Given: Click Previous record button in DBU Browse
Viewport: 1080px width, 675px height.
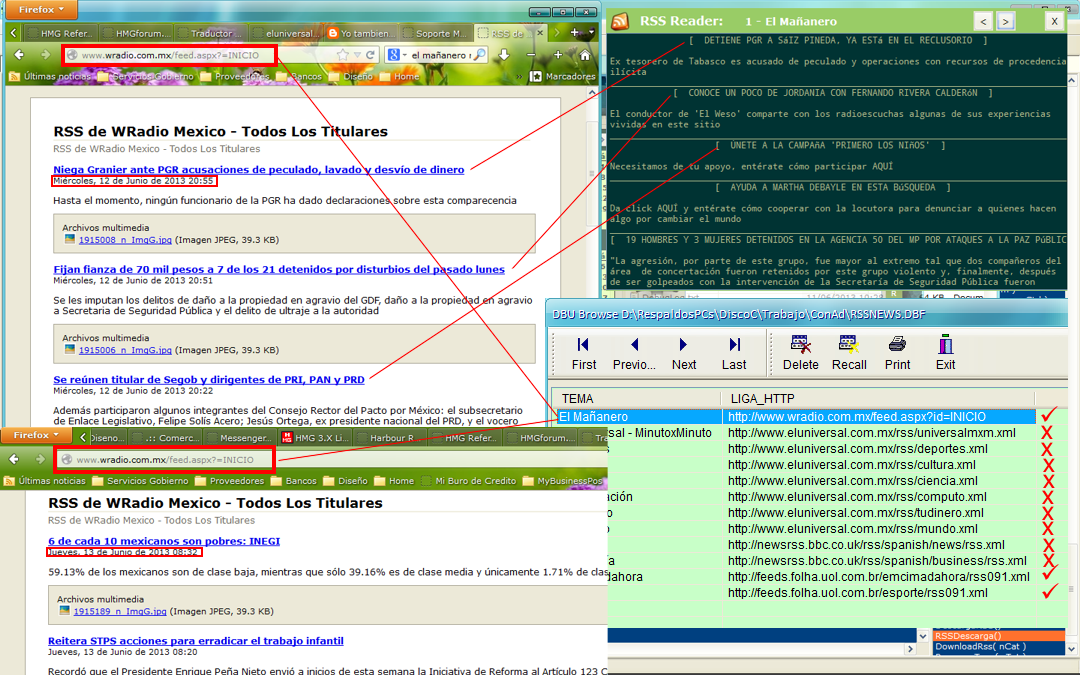Looking at the screenshot, I should pyautogui.click(x=634, y=353).
